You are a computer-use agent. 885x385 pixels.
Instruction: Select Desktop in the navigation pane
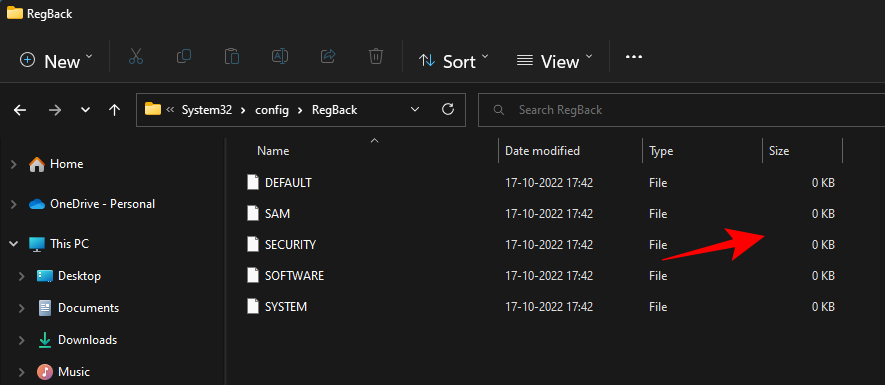click(80, 276)
